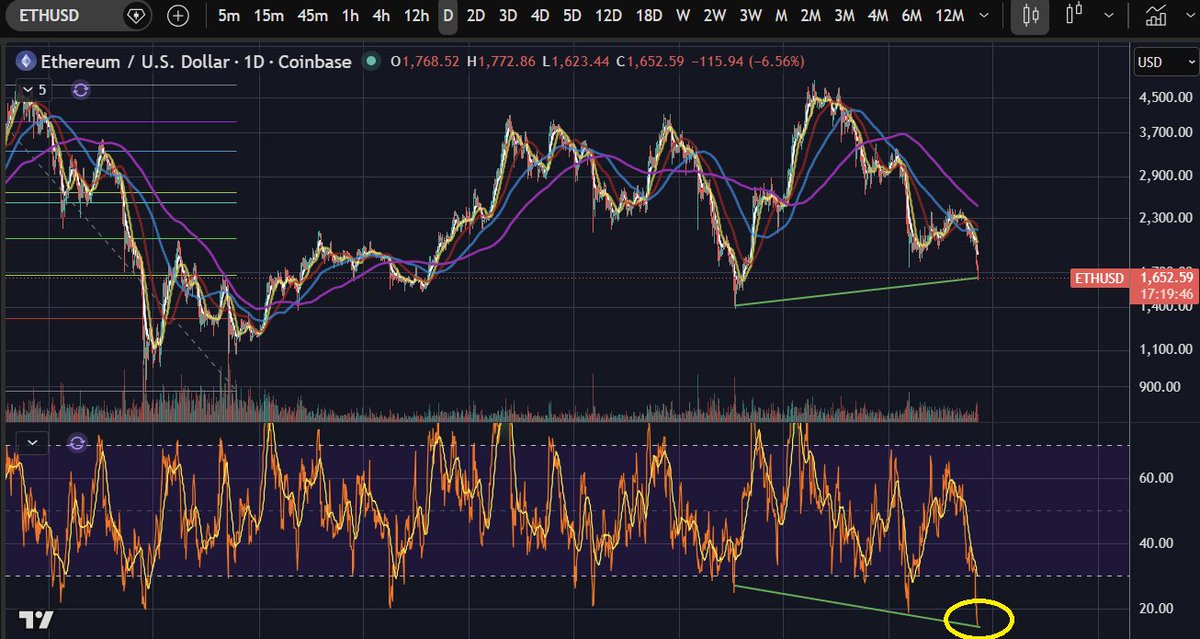Choose the 12M timeframe
The height and width of the screenshot is (639, 1200).
(x=948, y=16)
